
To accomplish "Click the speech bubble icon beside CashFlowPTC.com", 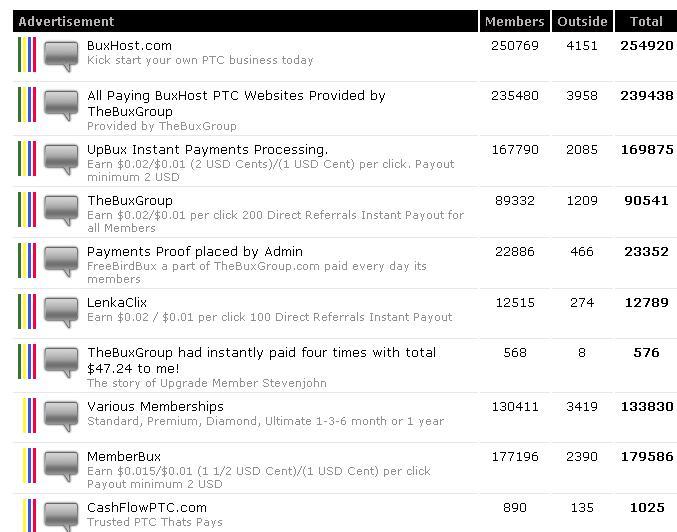I will tap(61, 516).
